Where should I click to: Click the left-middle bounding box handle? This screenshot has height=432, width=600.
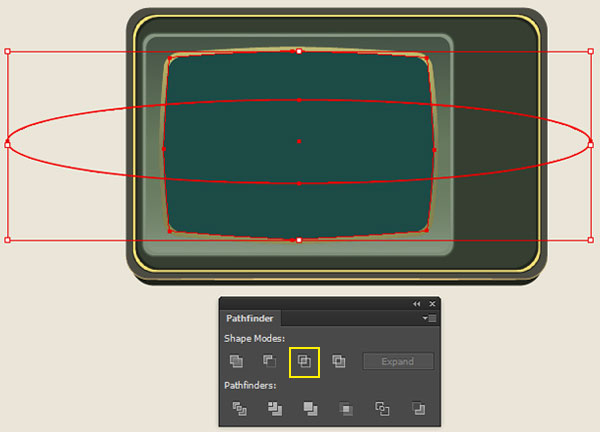pyautogui.click(x=7, y=145)
